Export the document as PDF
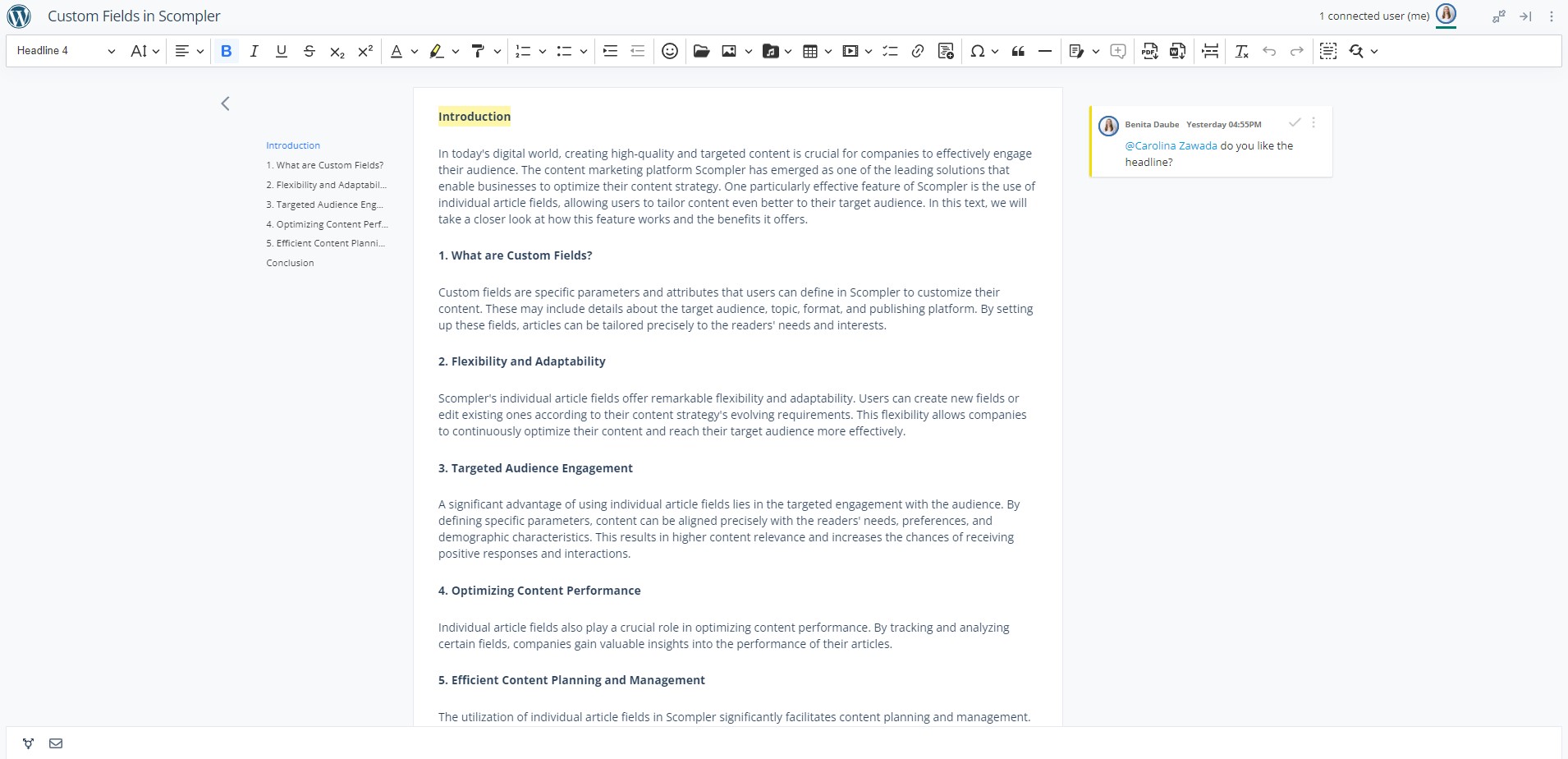Viewport: 1568px width, 759px height. coord(1149,51)
